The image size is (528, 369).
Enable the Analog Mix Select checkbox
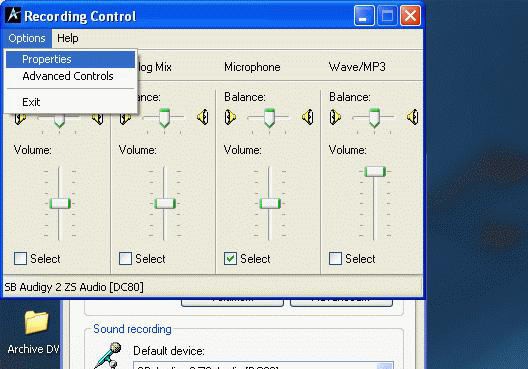[x=125, y=259]
